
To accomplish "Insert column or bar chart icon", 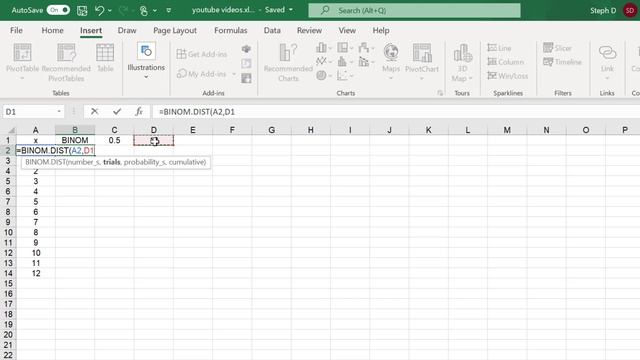I will [x=321, y=48].
